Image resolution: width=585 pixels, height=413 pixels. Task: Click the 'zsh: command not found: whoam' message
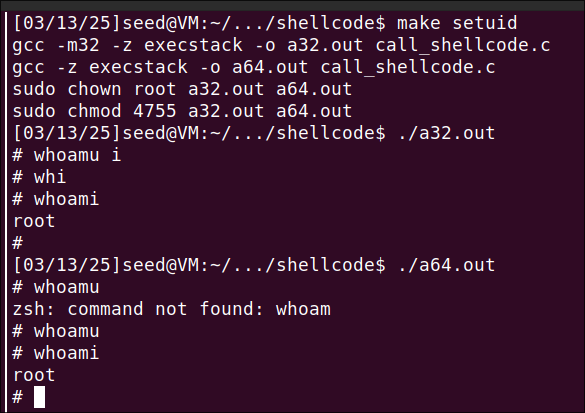172,309
